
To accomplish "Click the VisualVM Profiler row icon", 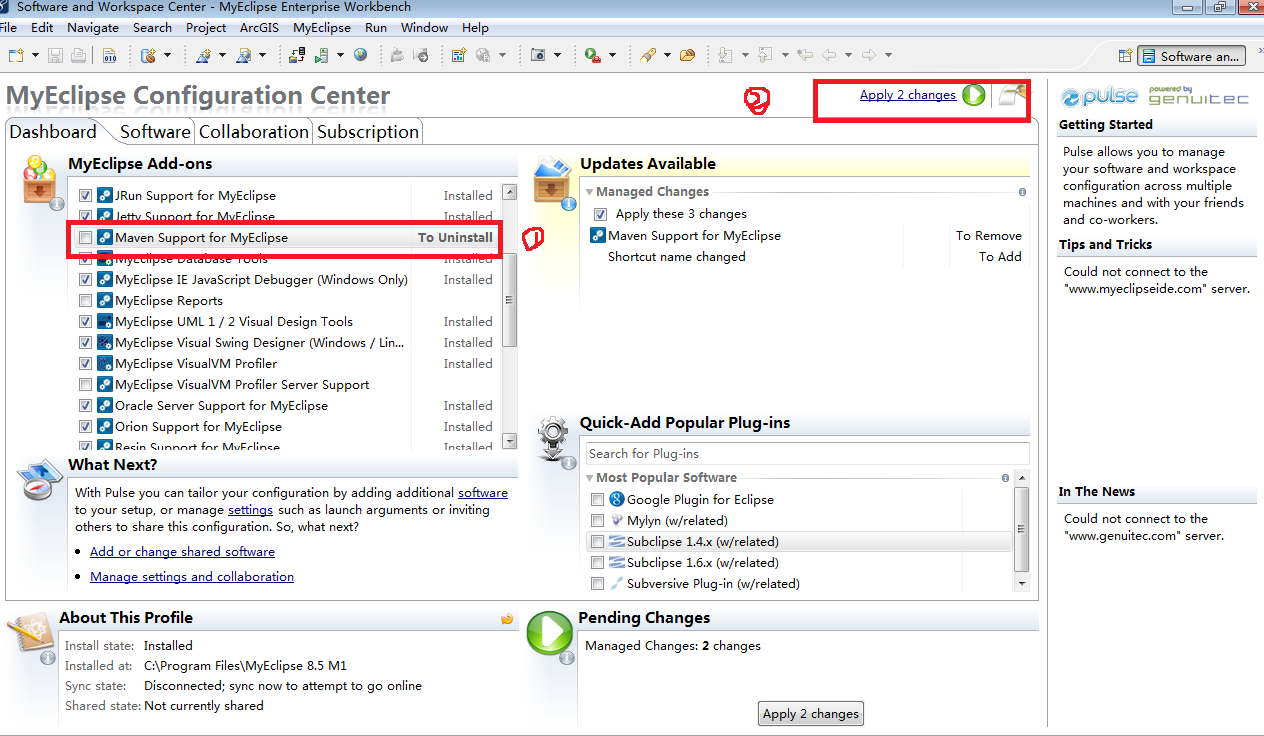I will tap(105, 364).
